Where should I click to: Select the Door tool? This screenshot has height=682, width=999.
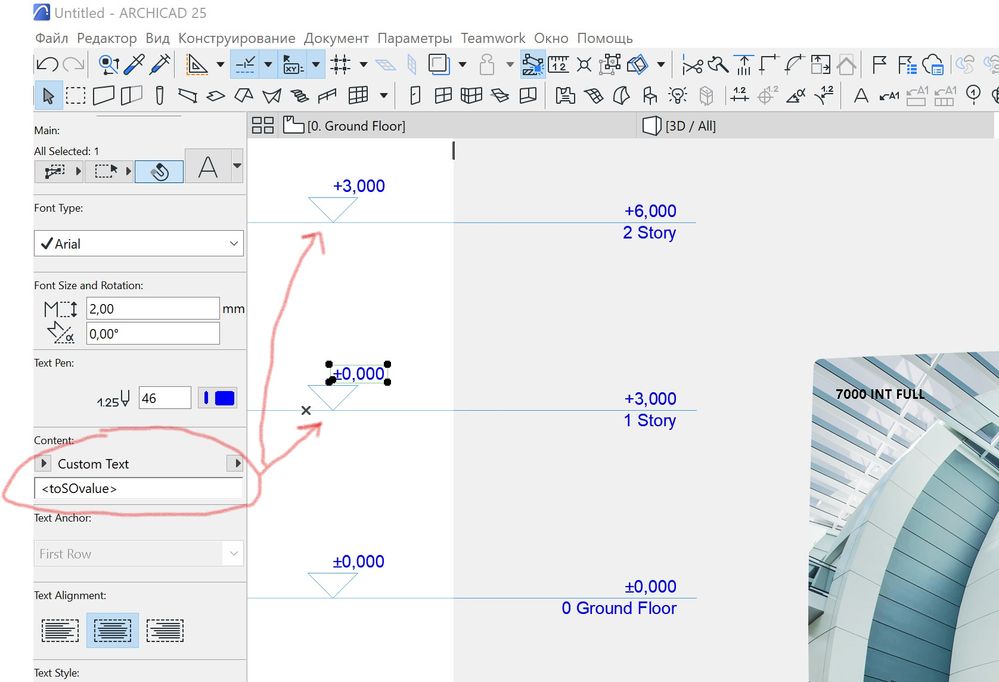pyautogui.click(x=415, y=96)
